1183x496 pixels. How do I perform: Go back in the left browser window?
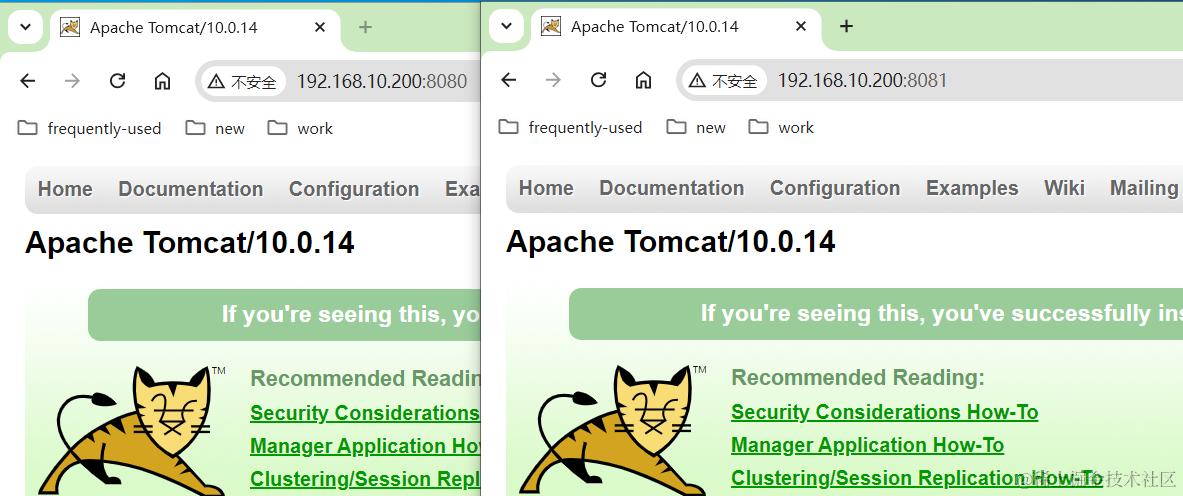click(28, 81)
